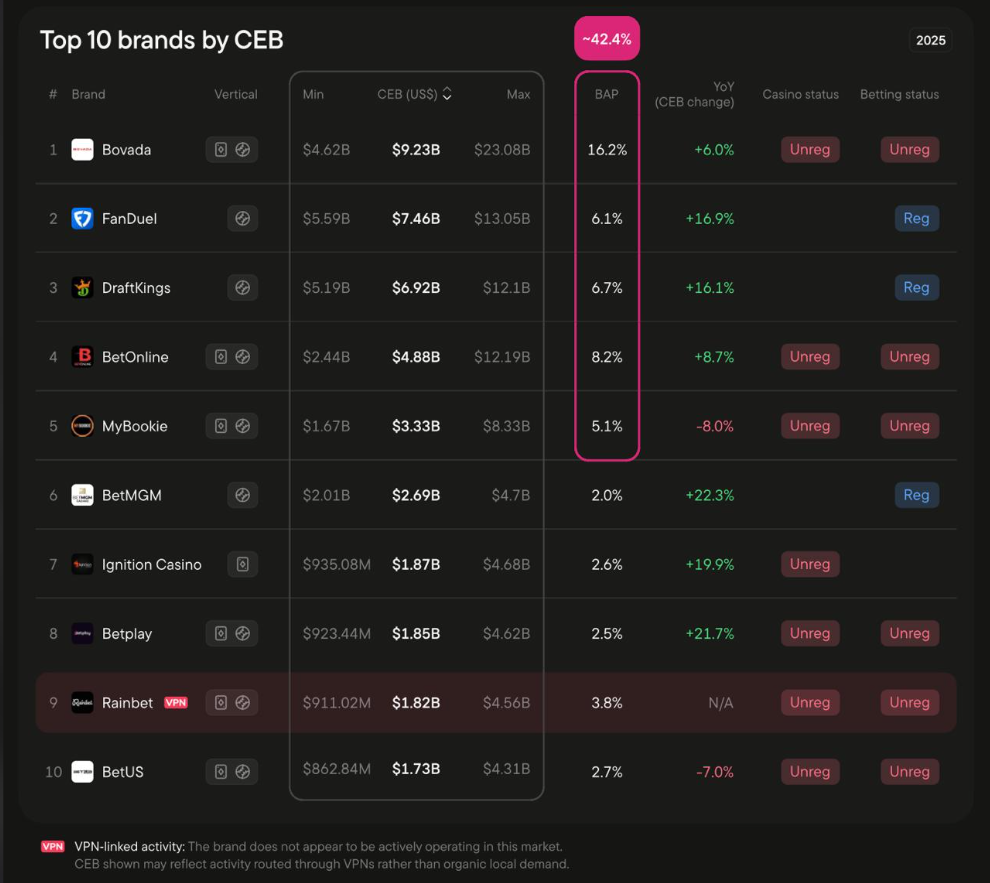Click the pink ~42.4% summary badge
This screenshot has width=990, height=883.
click(x=606, y=39)
